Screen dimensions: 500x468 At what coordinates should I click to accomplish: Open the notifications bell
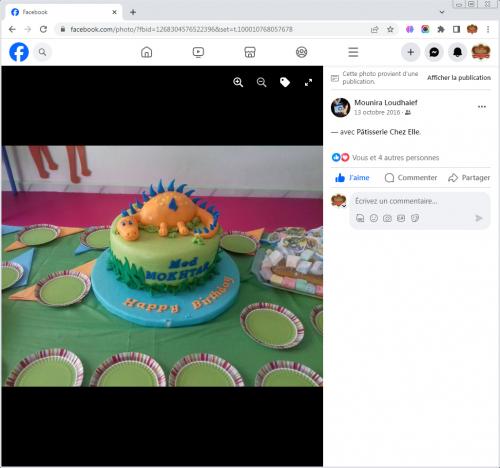[x=457, y=52]
